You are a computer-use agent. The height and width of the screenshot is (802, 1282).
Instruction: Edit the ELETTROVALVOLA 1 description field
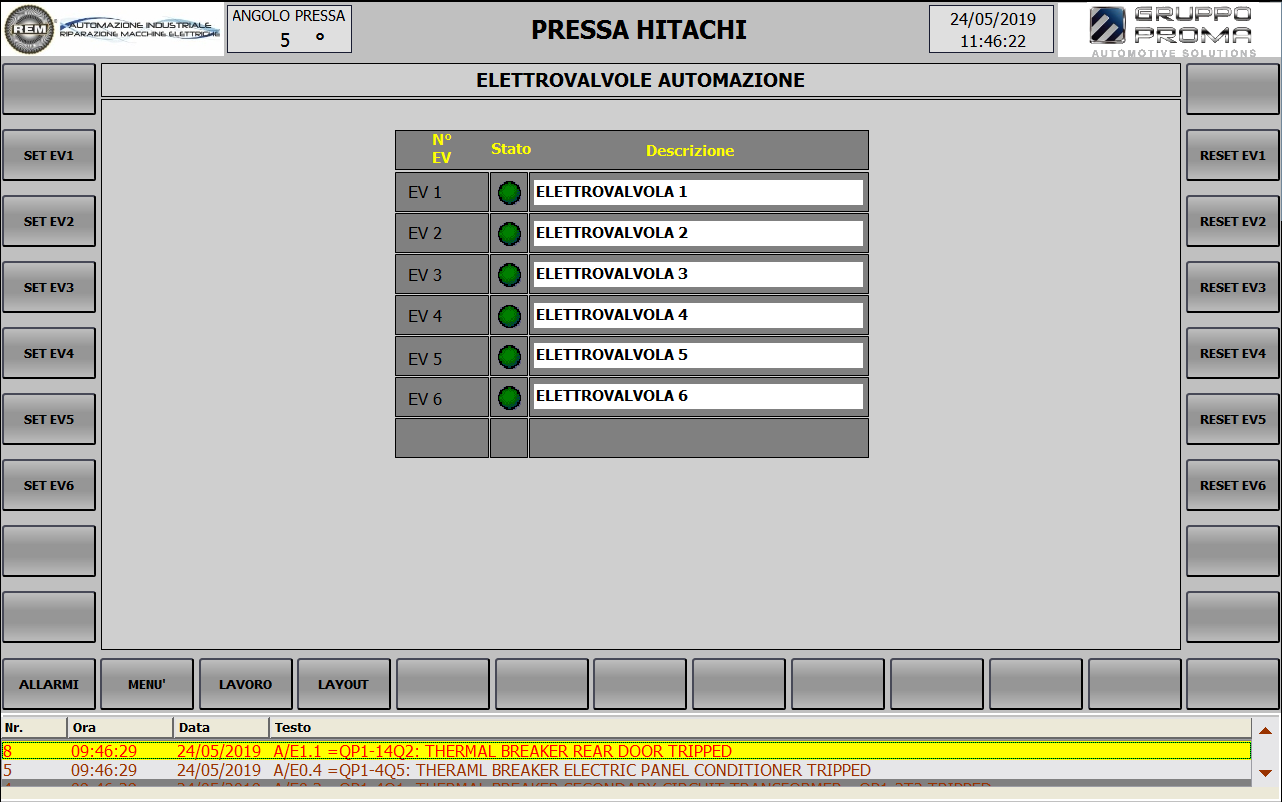point(698,192)
